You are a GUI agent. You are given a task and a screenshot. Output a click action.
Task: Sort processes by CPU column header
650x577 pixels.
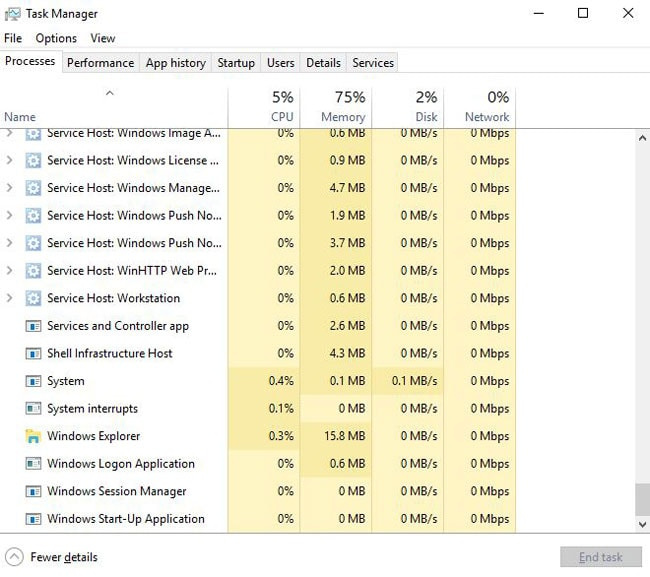coord(264,106)
